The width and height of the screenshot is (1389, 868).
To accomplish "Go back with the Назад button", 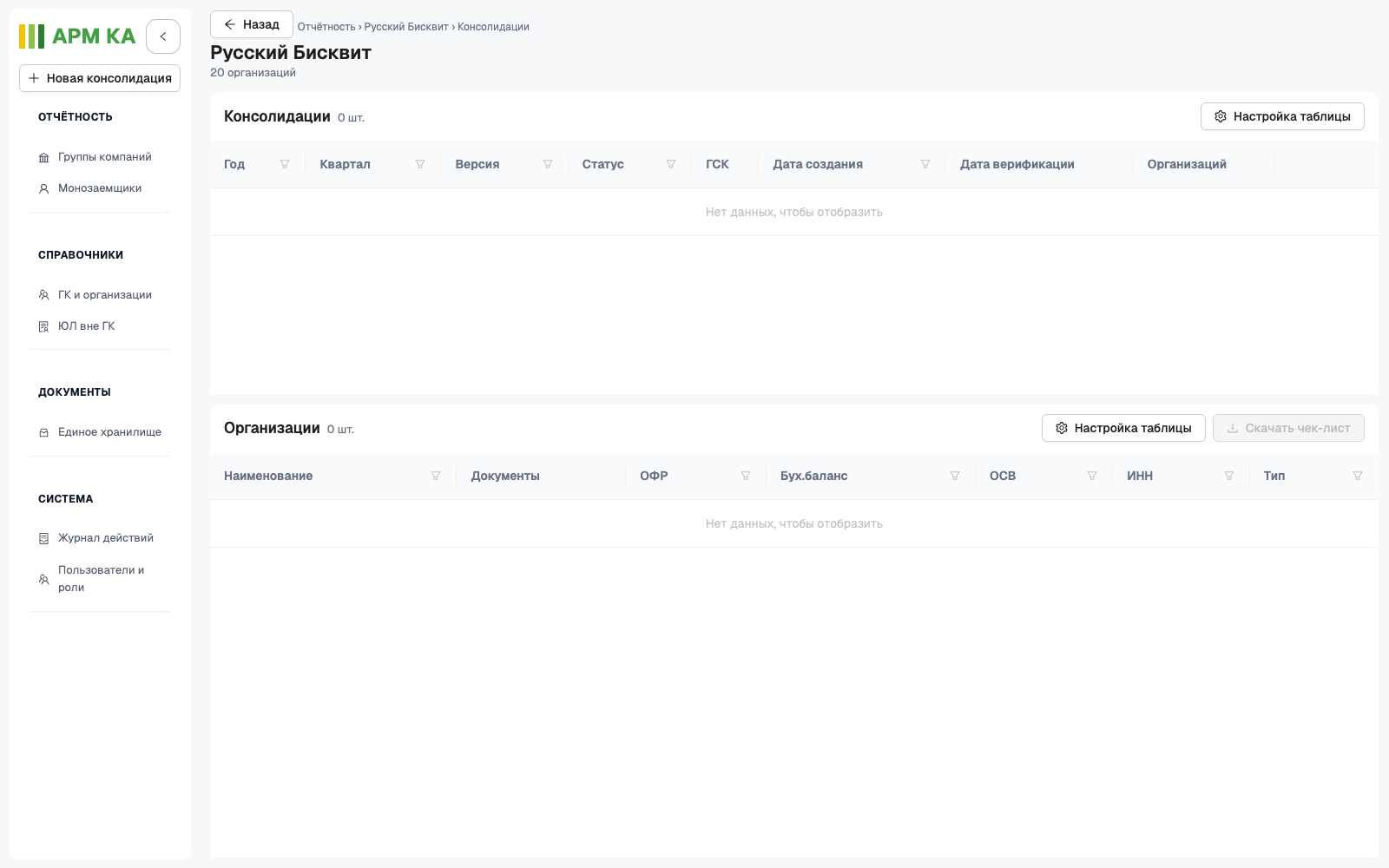I will pos(252,24).
